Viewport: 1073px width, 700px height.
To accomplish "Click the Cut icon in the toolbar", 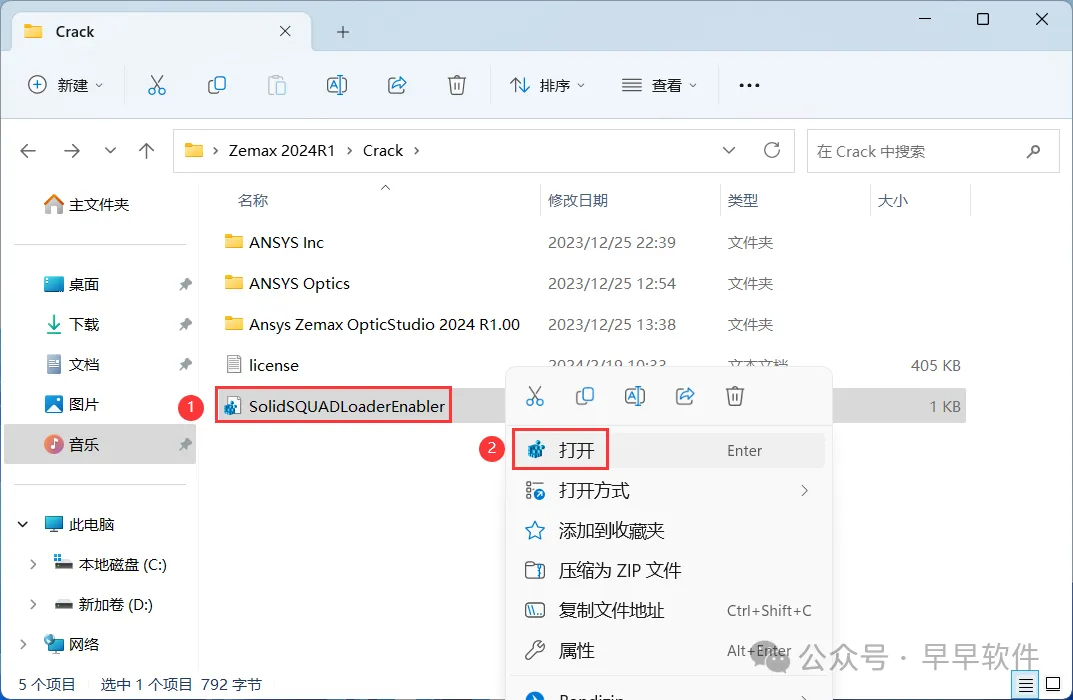I will tap(157, 85).
